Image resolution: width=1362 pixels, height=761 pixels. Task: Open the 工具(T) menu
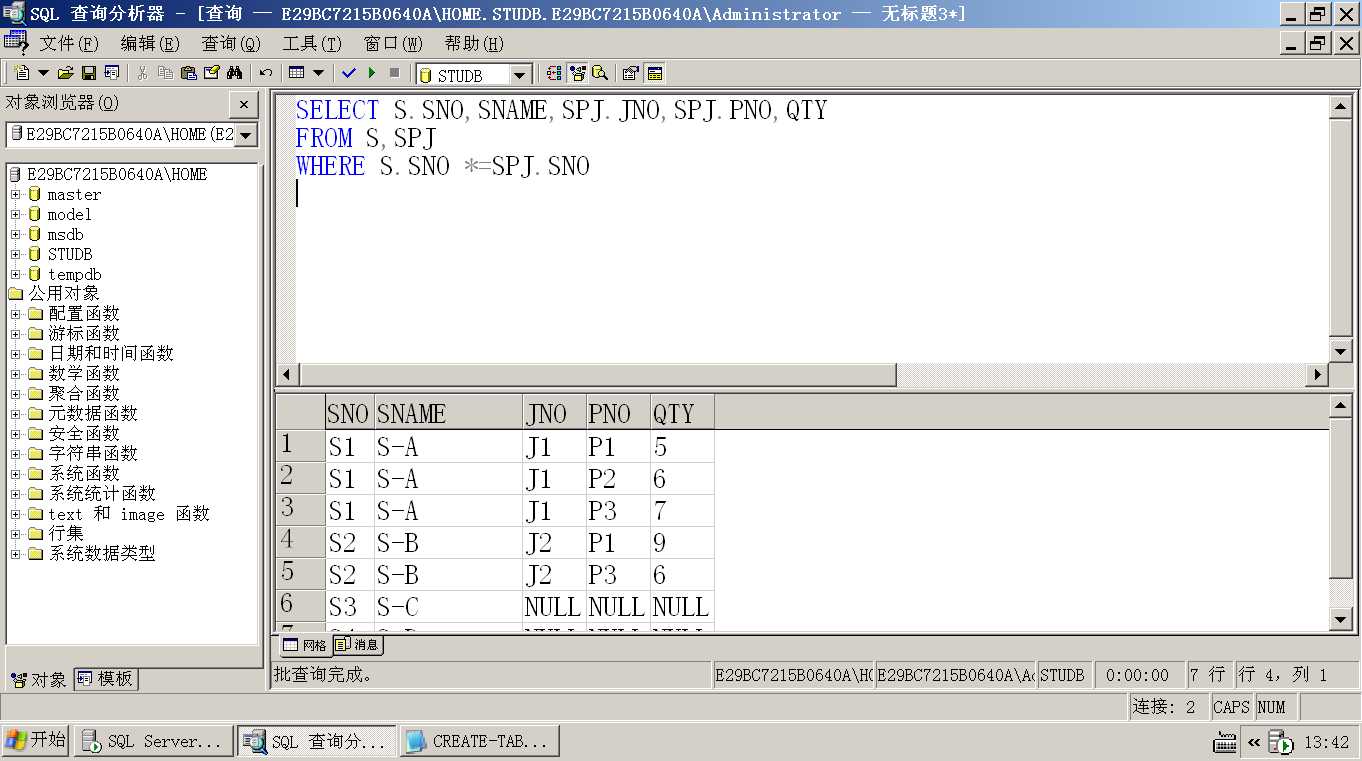pyautogui.click(x=312, y=44)
